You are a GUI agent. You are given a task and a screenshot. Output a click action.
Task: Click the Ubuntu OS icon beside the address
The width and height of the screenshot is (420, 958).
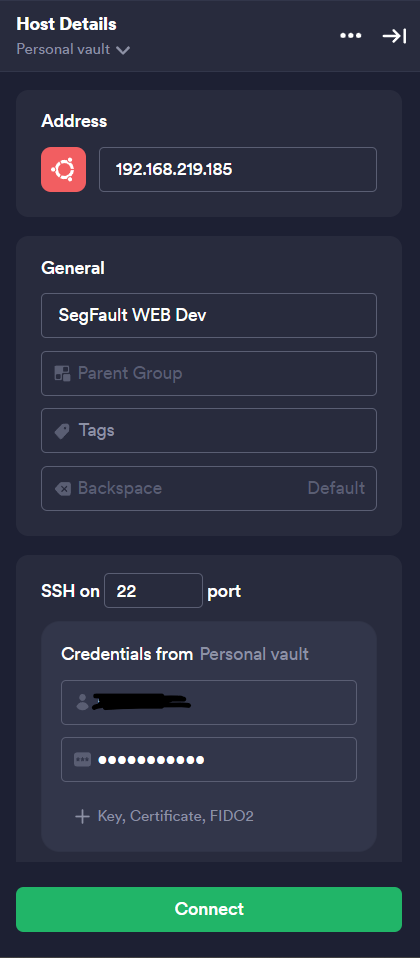[x=64, y=169]
